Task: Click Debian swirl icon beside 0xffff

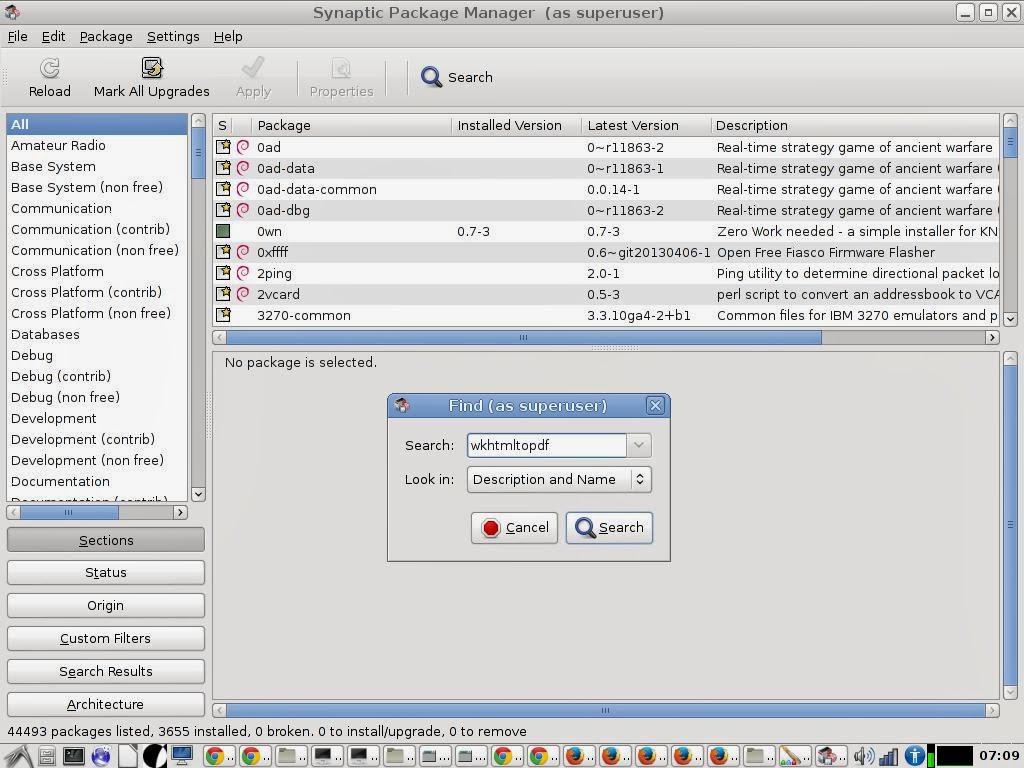Action: 243,252
